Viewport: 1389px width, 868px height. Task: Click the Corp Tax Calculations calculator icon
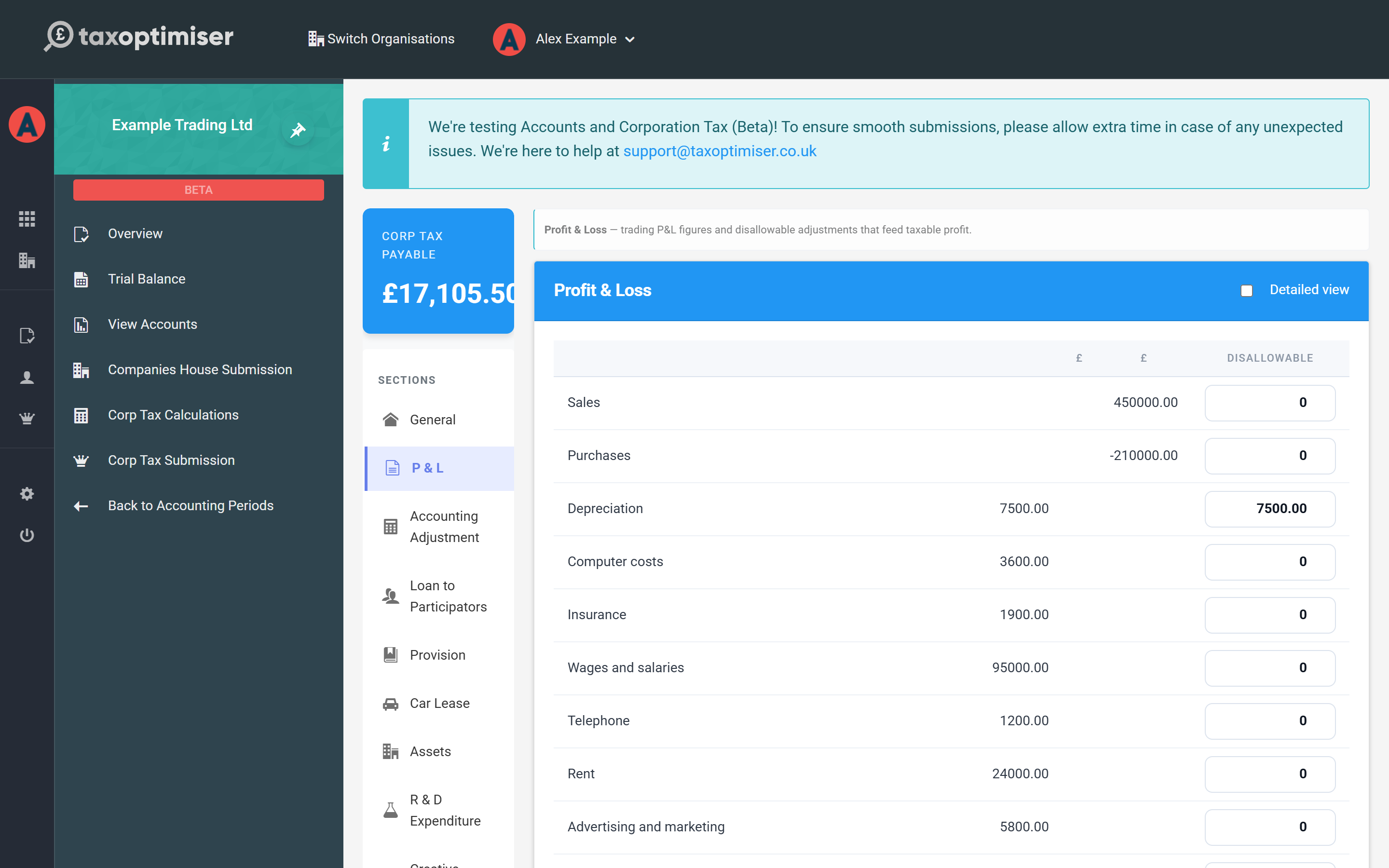tap(81, 416)
